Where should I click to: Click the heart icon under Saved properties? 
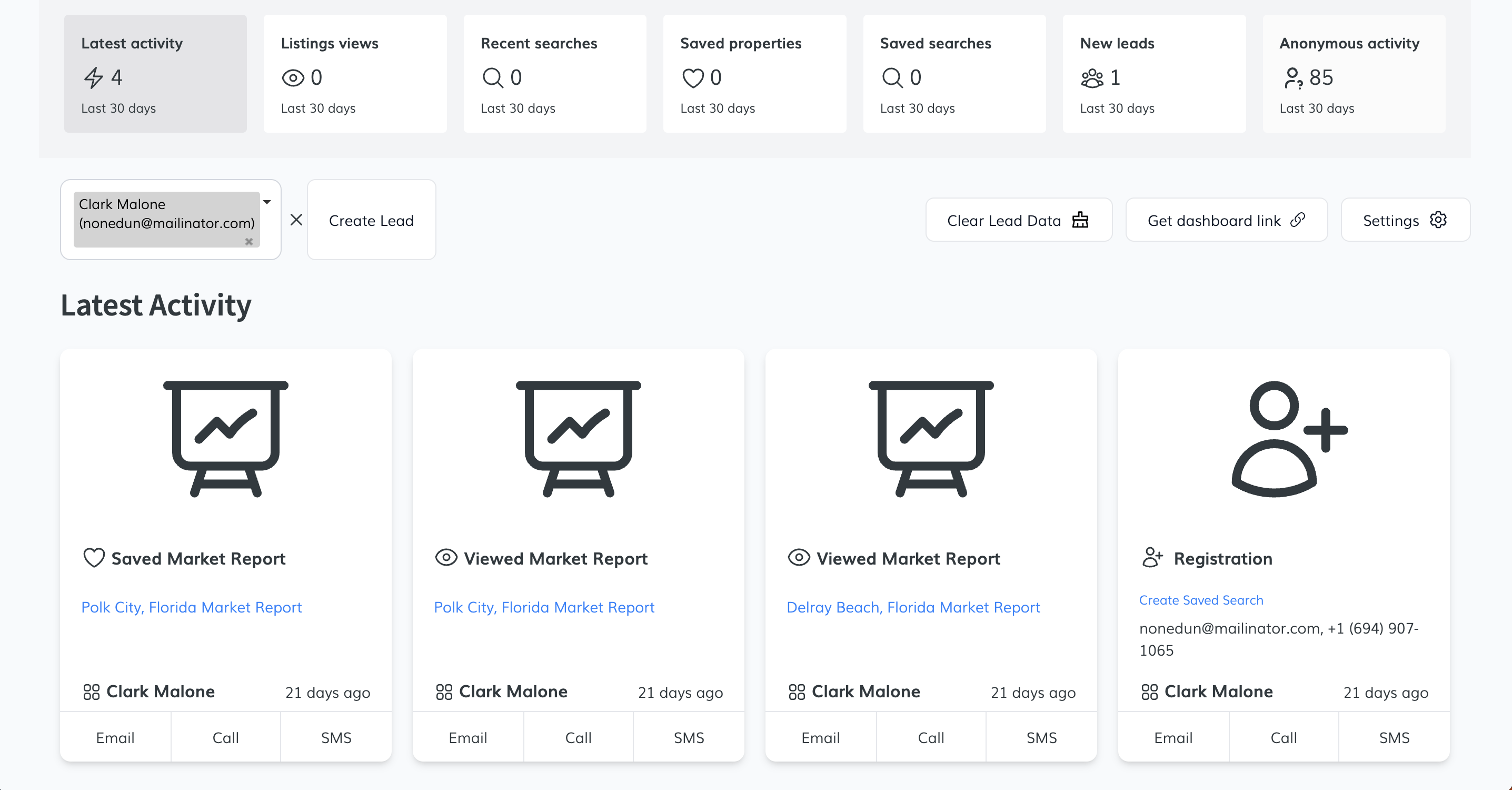tap(693, 77)
